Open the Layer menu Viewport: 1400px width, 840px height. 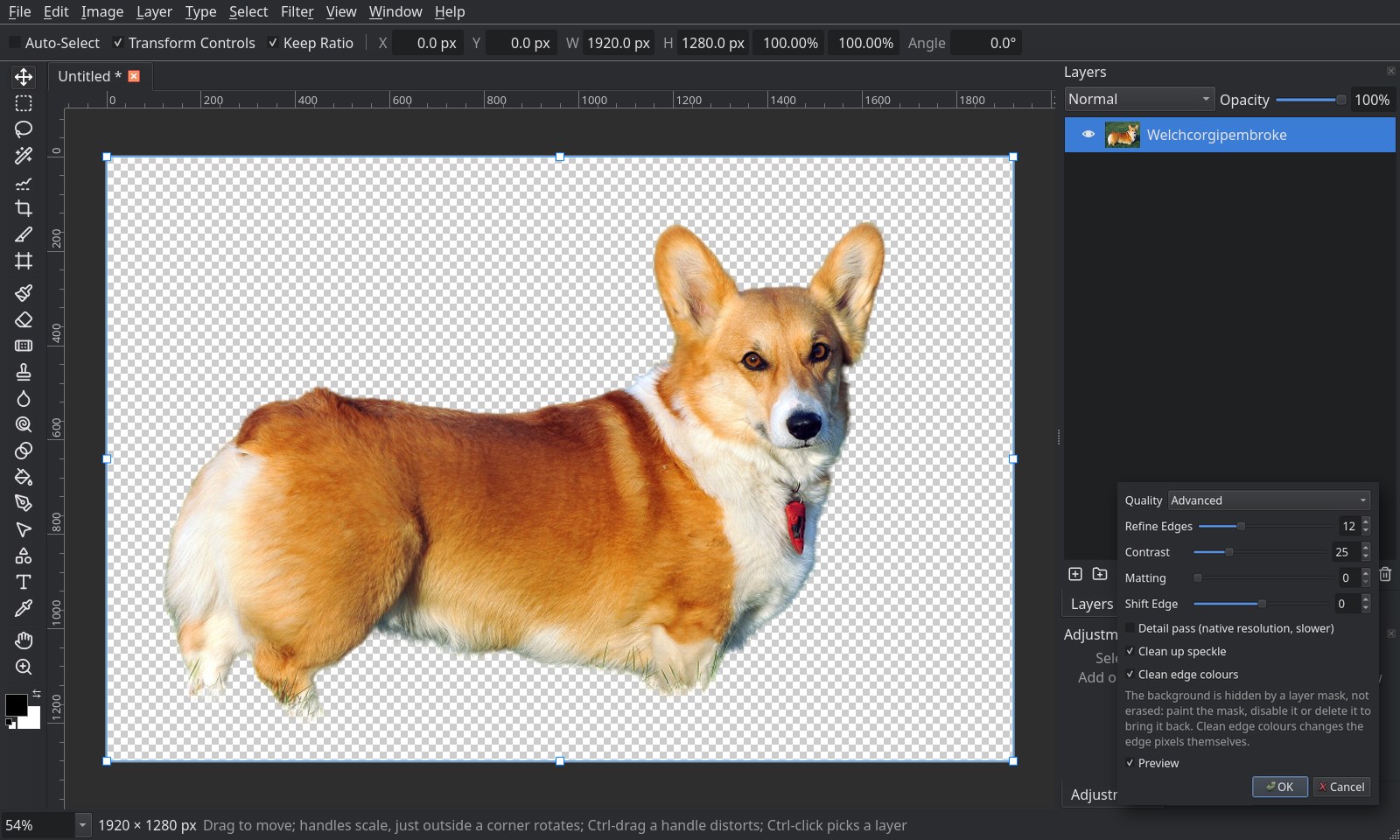point(154,11)
